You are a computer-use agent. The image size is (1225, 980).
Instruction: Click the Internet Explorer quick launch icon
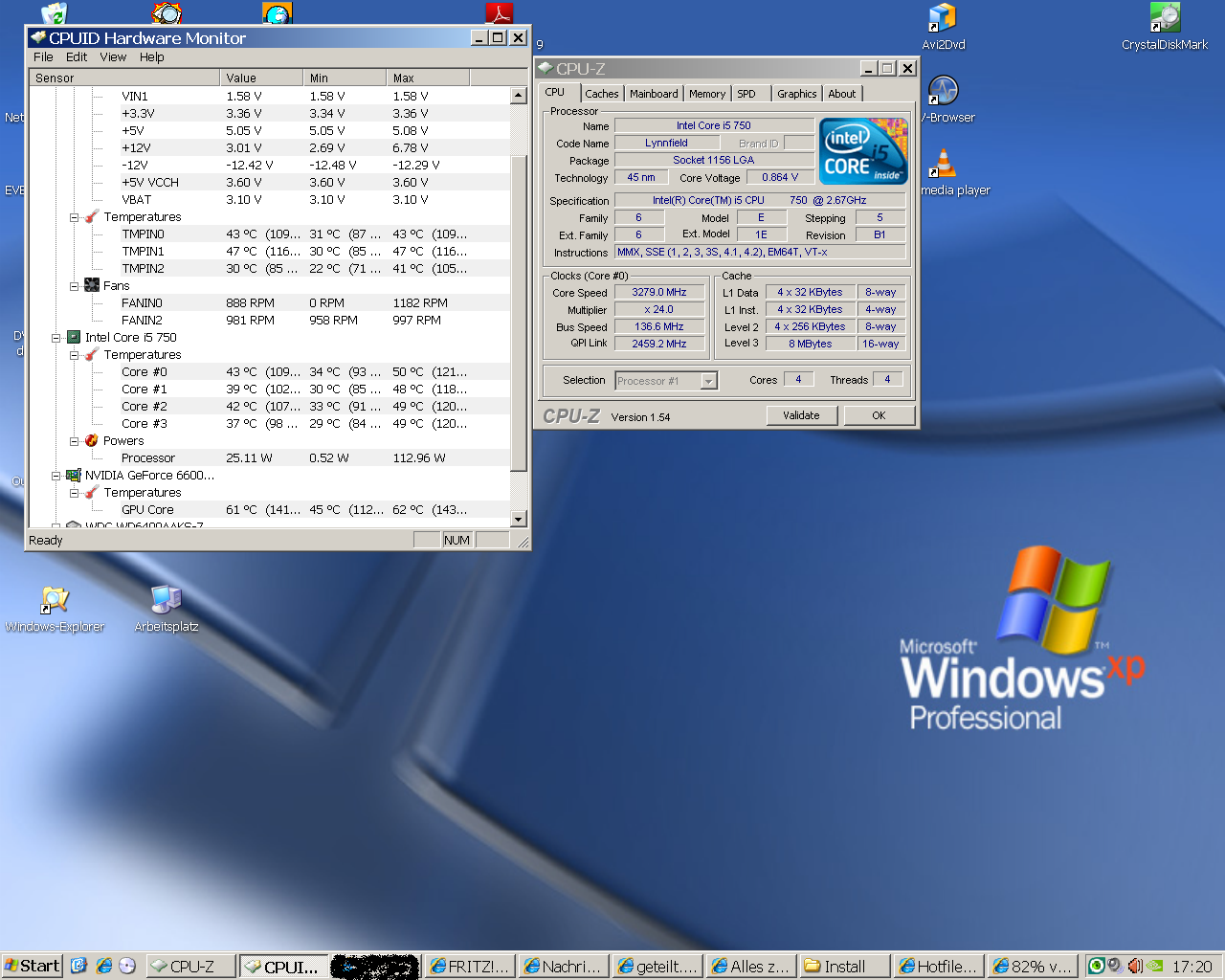click(103, 966)
